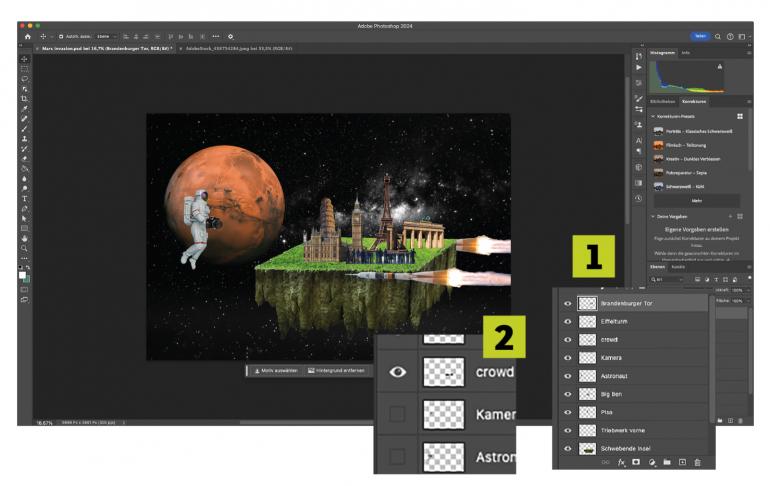Hide the Schwebende Insel layer
The width and height of the screenshot is (770, 486).
[568, 449]
